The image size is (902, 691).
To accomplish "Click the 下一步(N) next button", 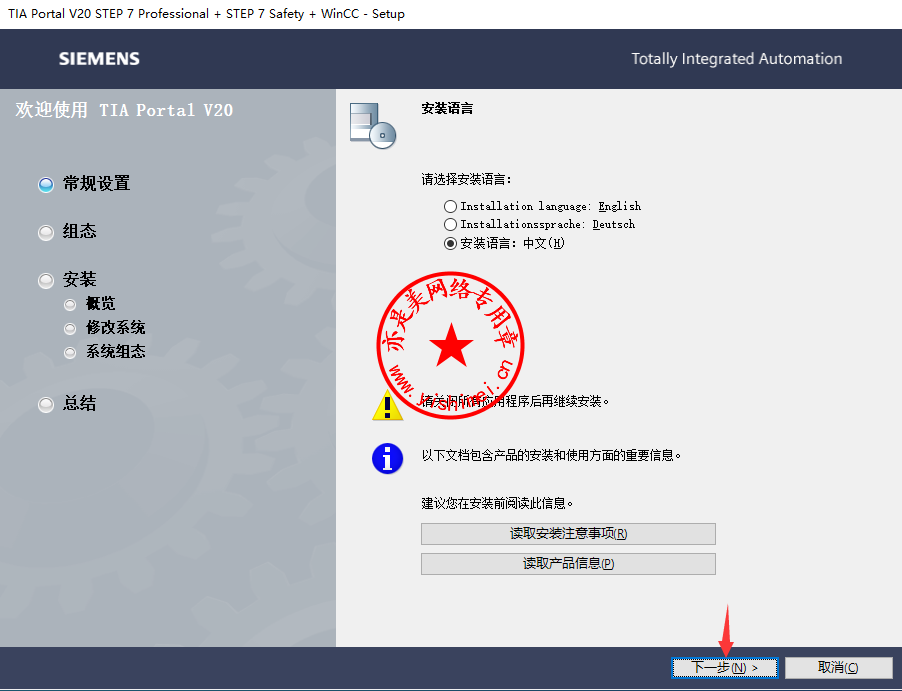I will [x=725, y=667].
